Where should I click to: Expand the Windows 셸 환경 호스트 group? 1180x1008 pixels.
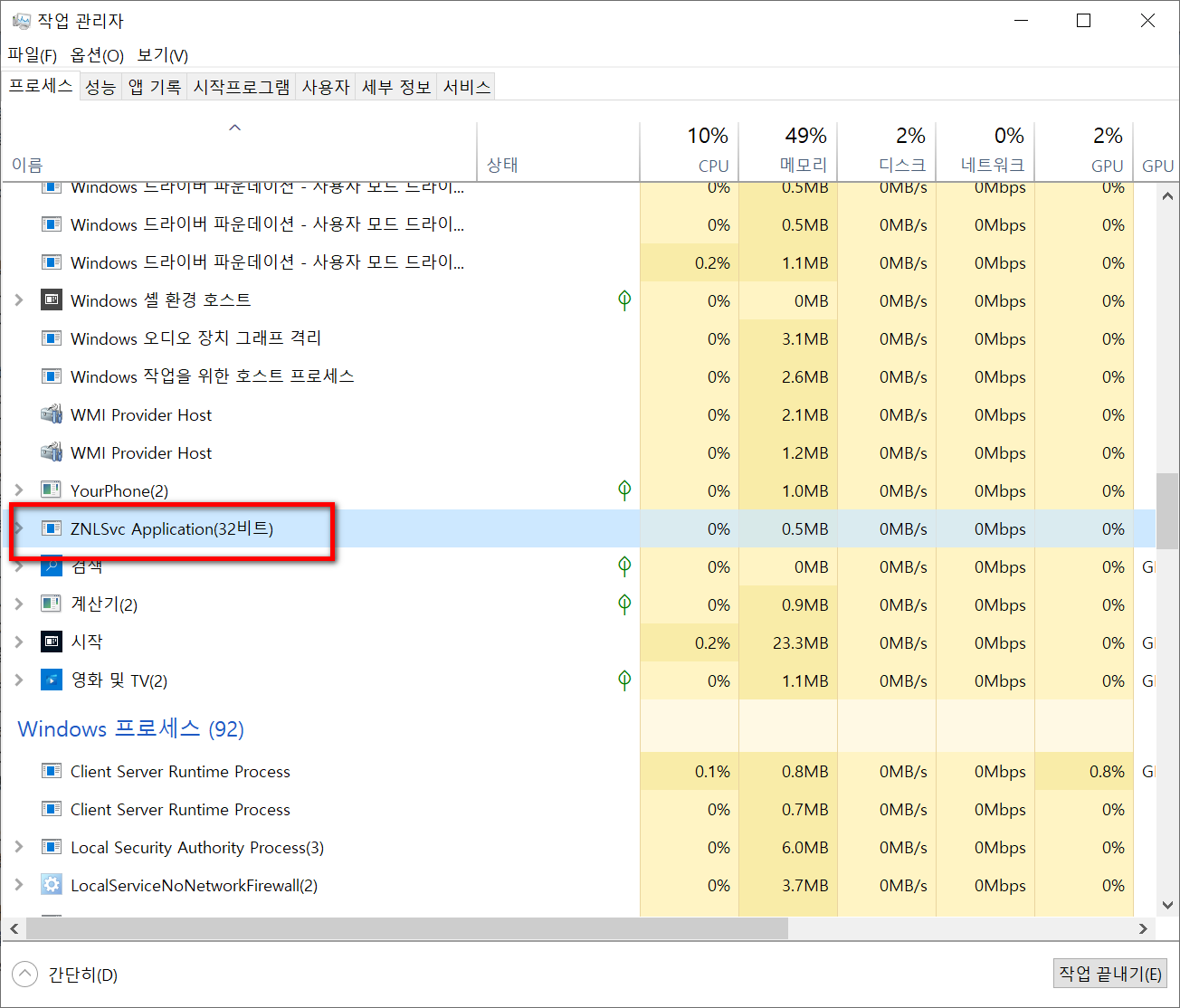tap(19, 300)
